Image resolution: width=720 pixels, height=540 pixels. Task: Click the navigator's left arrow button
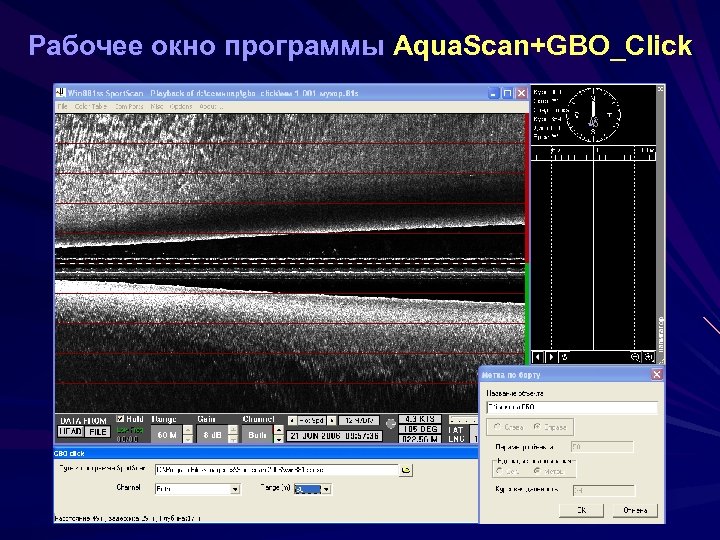click(538, 357)
